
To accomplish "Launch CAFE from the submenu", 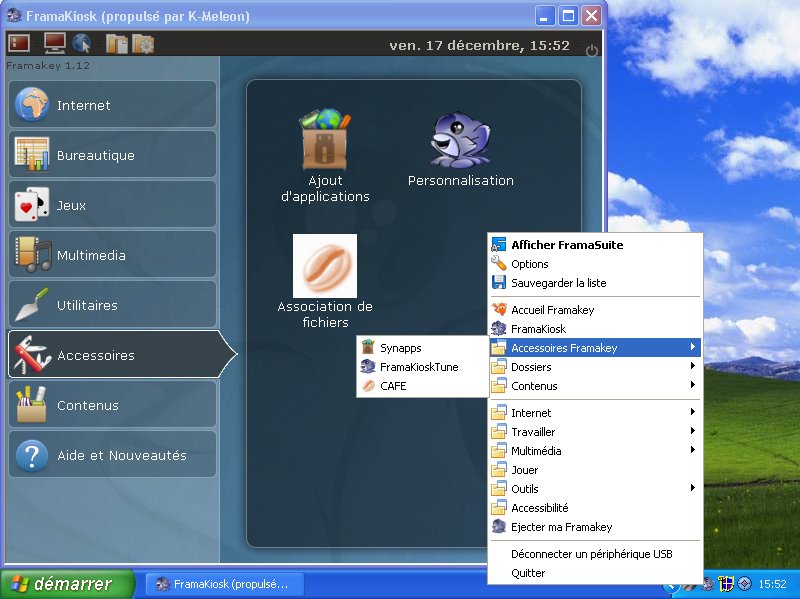I will coord(422,386).
